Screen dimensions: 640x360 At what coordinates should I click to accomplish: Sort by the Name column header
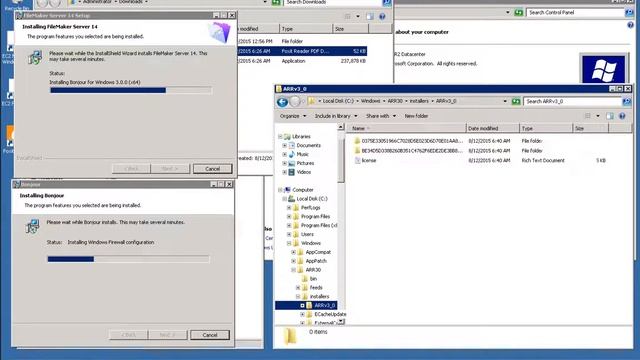click(x=406, y=128)
